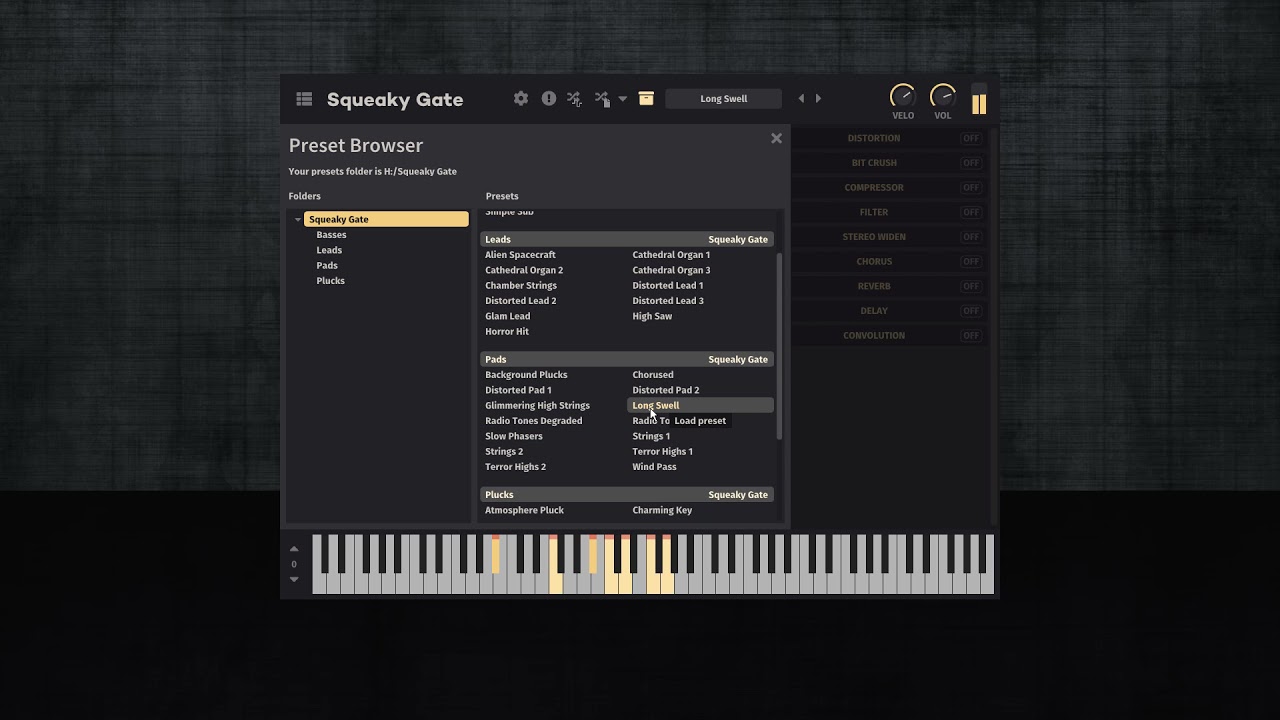Click the VELO knob
Image resolution: width=1280 pixels, height=720 pixels.
pos(902,96)
